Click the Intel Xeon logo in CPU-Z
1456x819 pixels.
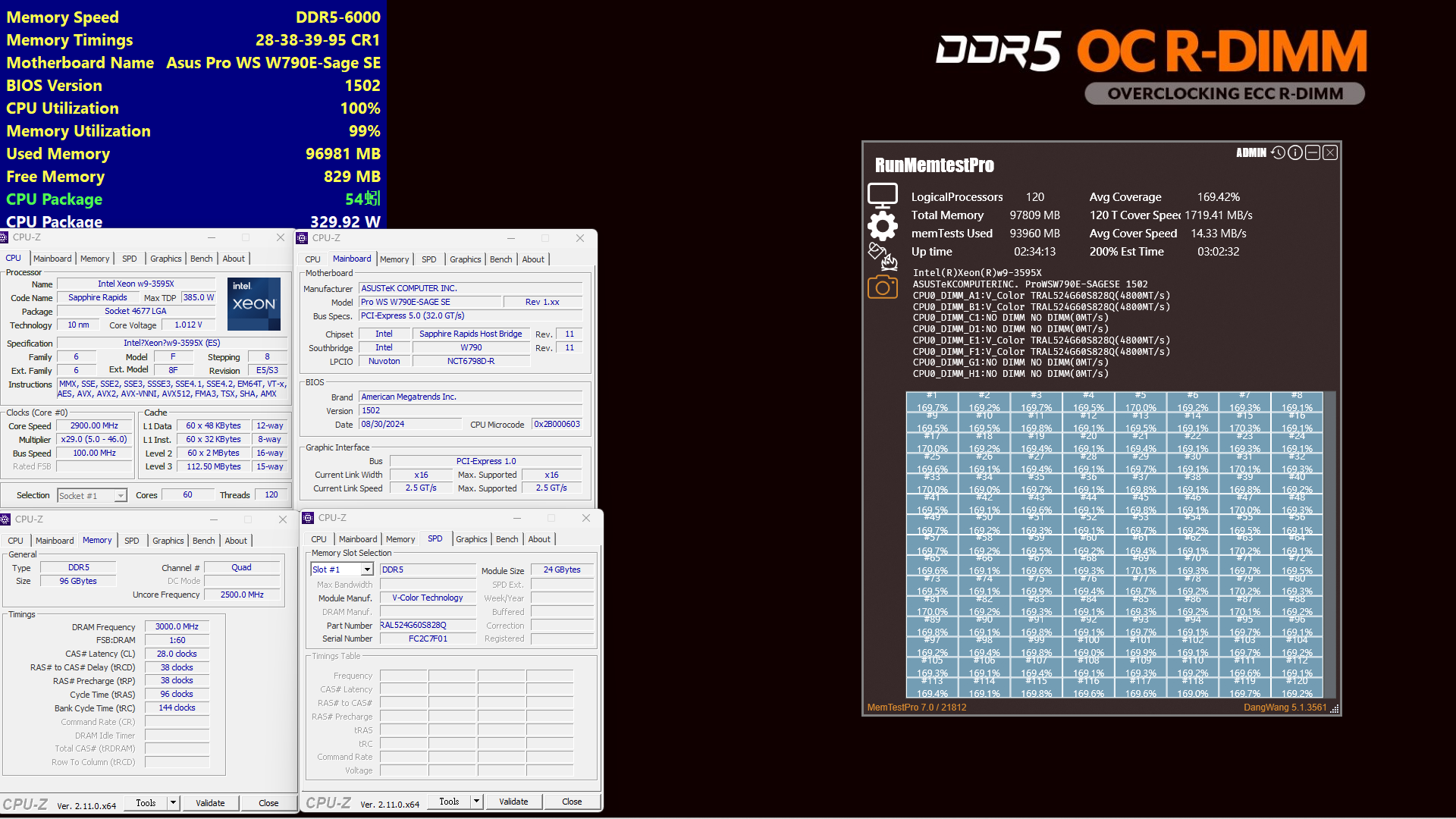pos(253,303)
